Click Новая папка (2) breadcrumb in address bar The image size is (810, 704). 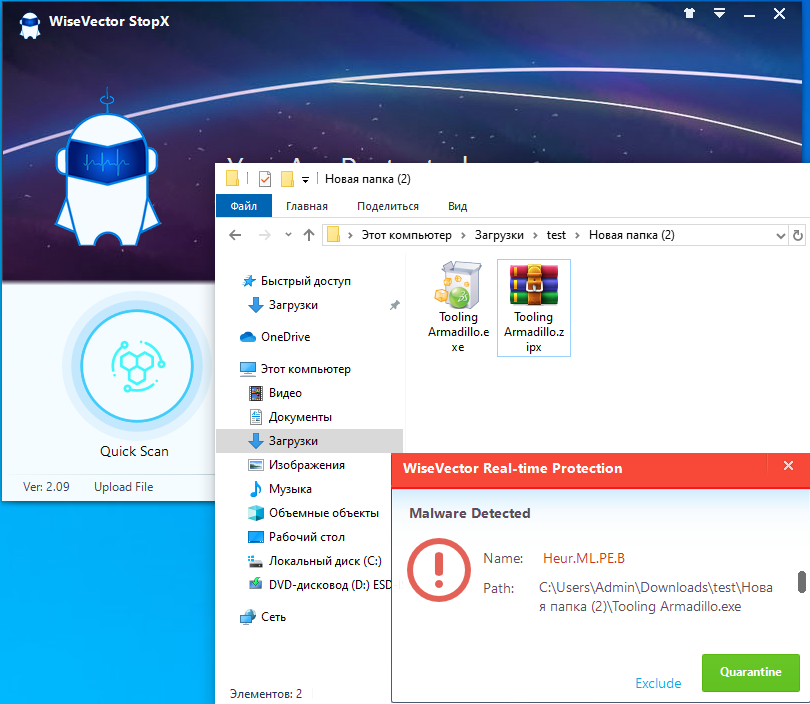click(x=632, y=235)
